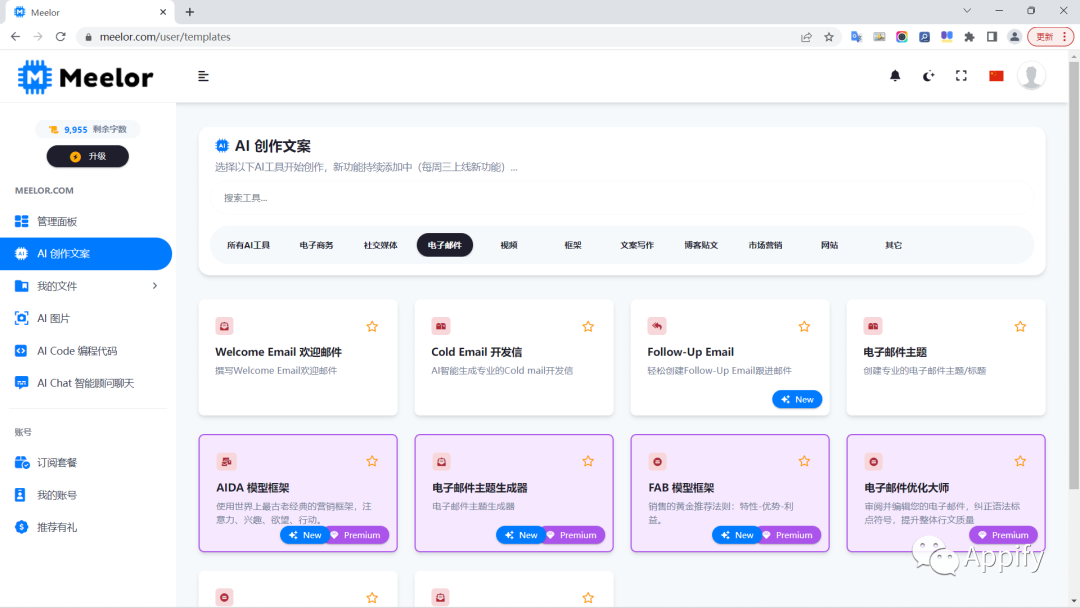Favorite the 电子邮件主题生成器 star
Image resolution: width=1080 pixels, height=608 pixels.
click(588, 461)
